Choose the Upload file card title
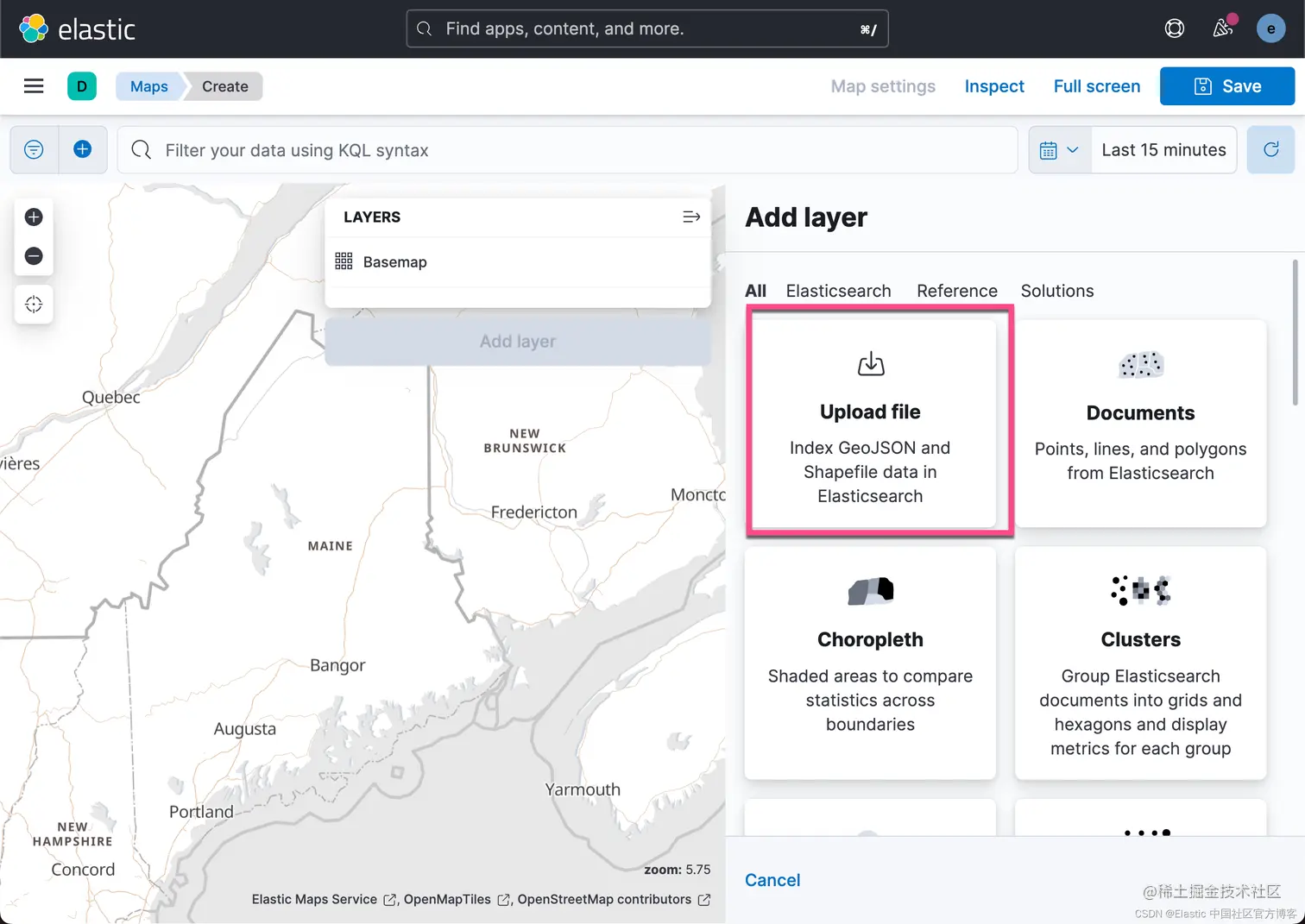Image resolution: width=1305 pixels, height=924 pixels. 870,412
